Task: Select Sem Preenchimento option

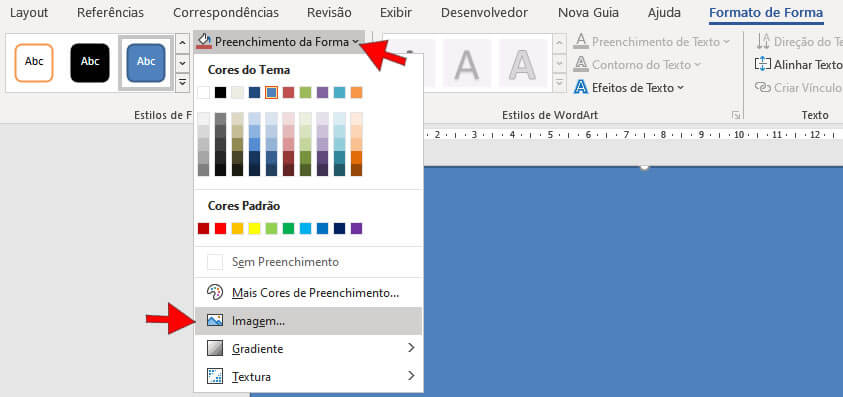Action: [x=309, y=262]
